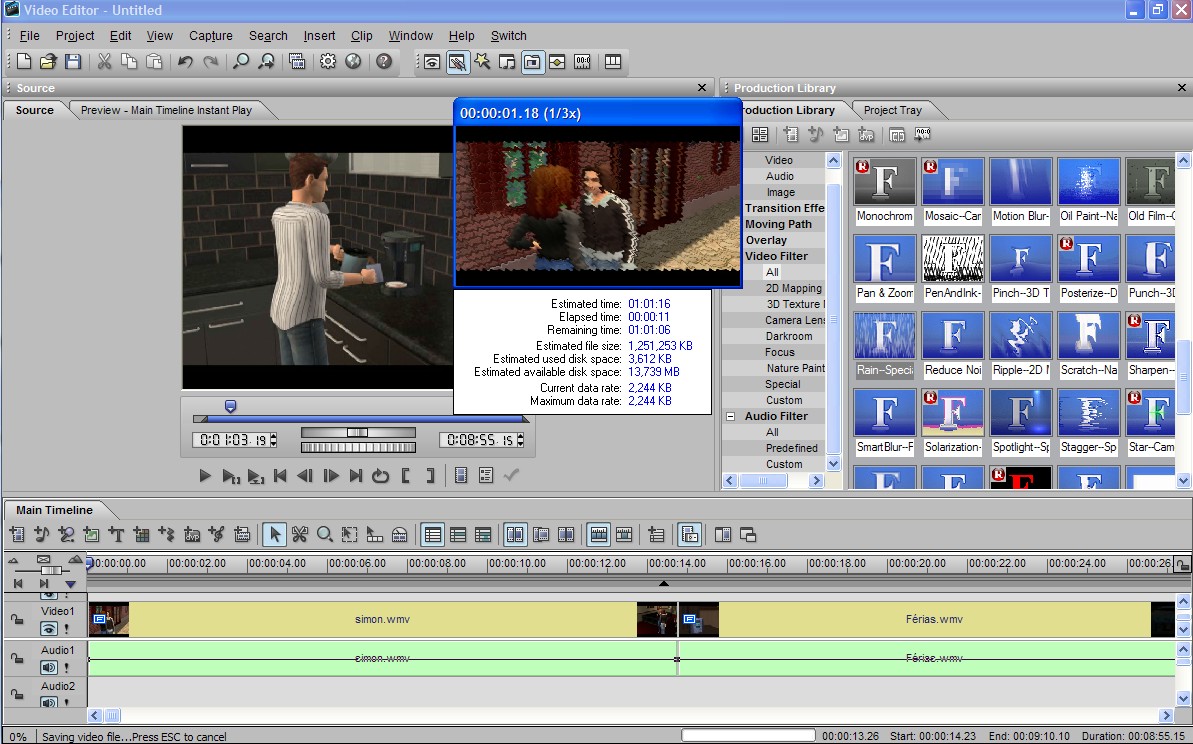Select the Nature Paint filter group
1193x744 pixels.
tap(795, 368)
